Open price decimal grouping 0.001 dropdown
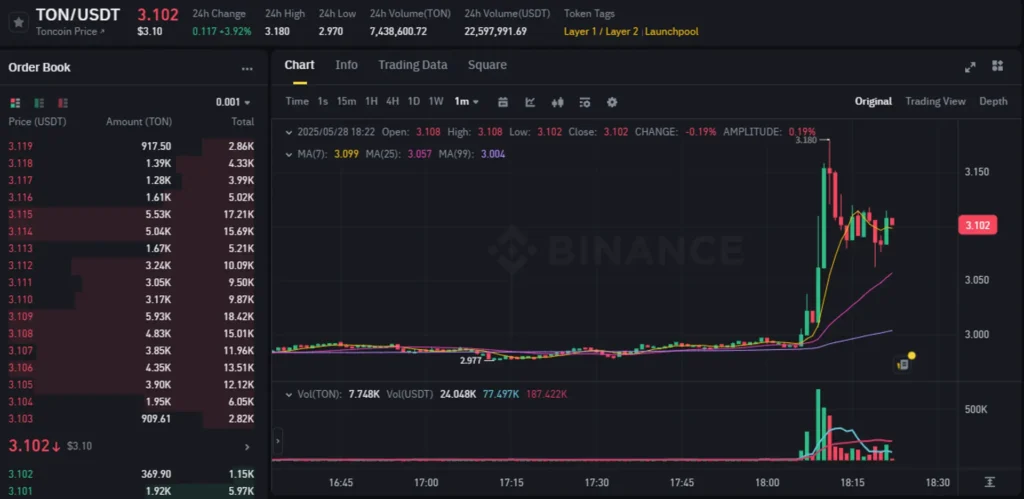 click(233, 103)
